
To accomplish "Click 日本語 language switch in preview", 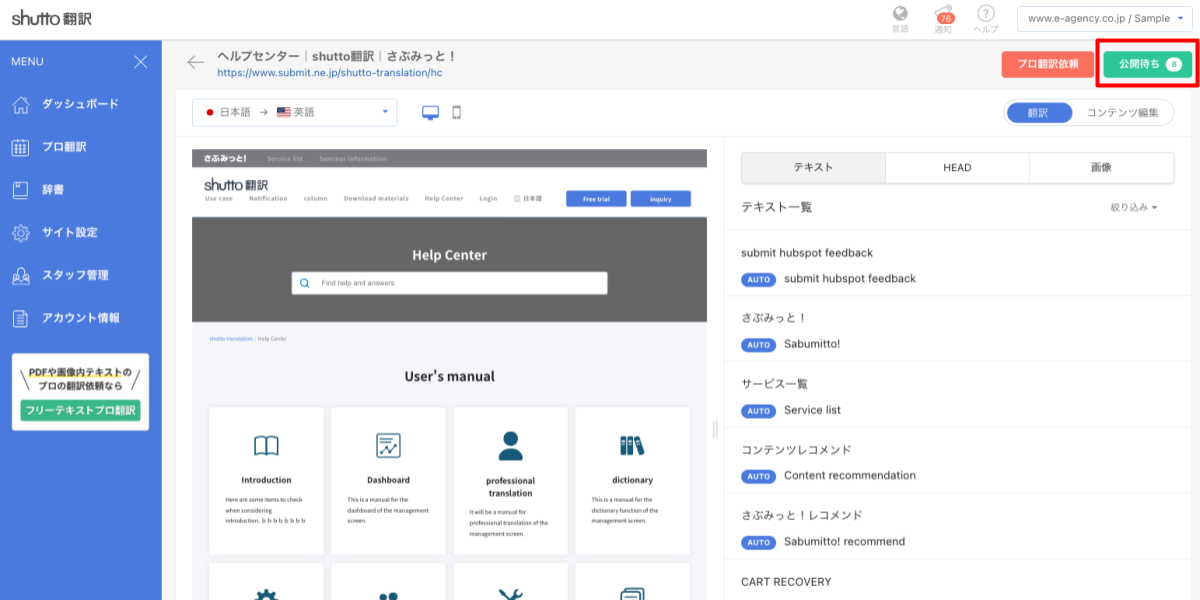I will [527, 198].
